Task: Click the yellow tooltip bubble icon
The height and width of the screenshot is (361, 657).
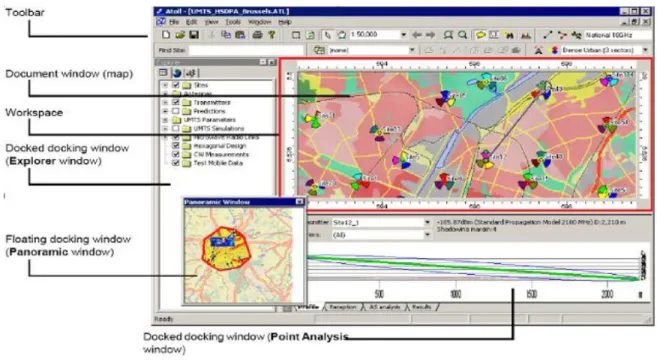Action: point(480,35)
